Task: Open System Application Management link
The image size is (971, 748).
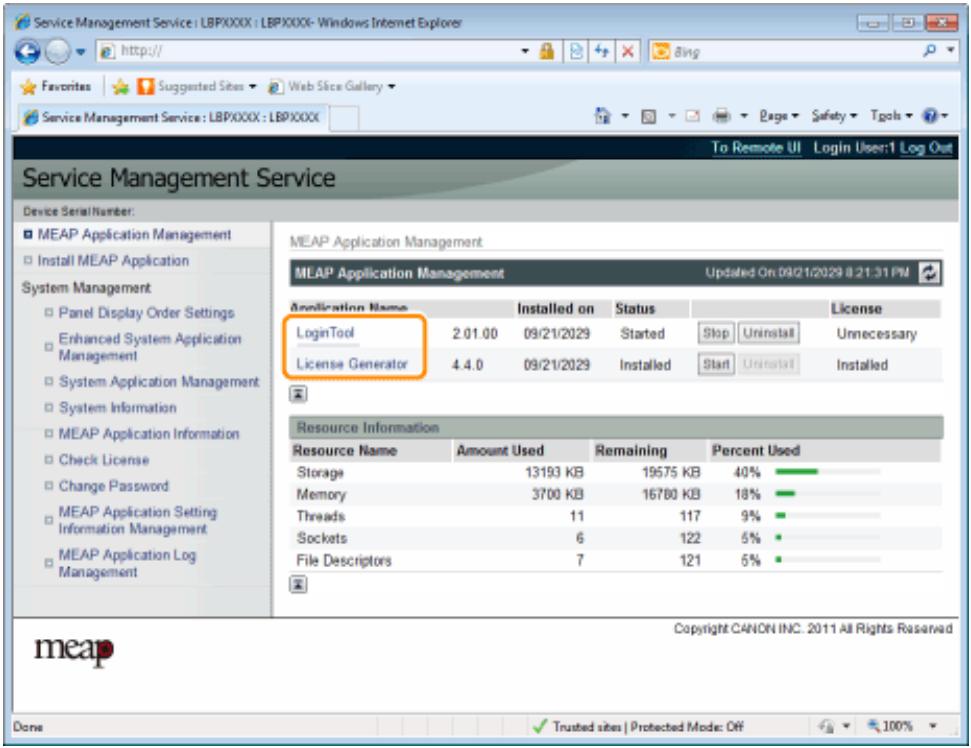Action: click(159, 381)
